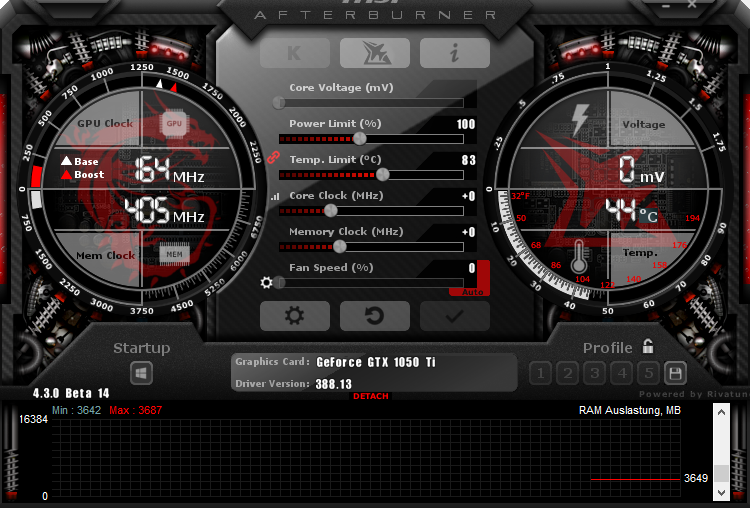Click the GPU chip icon in gauge
Screen dimensions: 750x508
click(174, 123)
